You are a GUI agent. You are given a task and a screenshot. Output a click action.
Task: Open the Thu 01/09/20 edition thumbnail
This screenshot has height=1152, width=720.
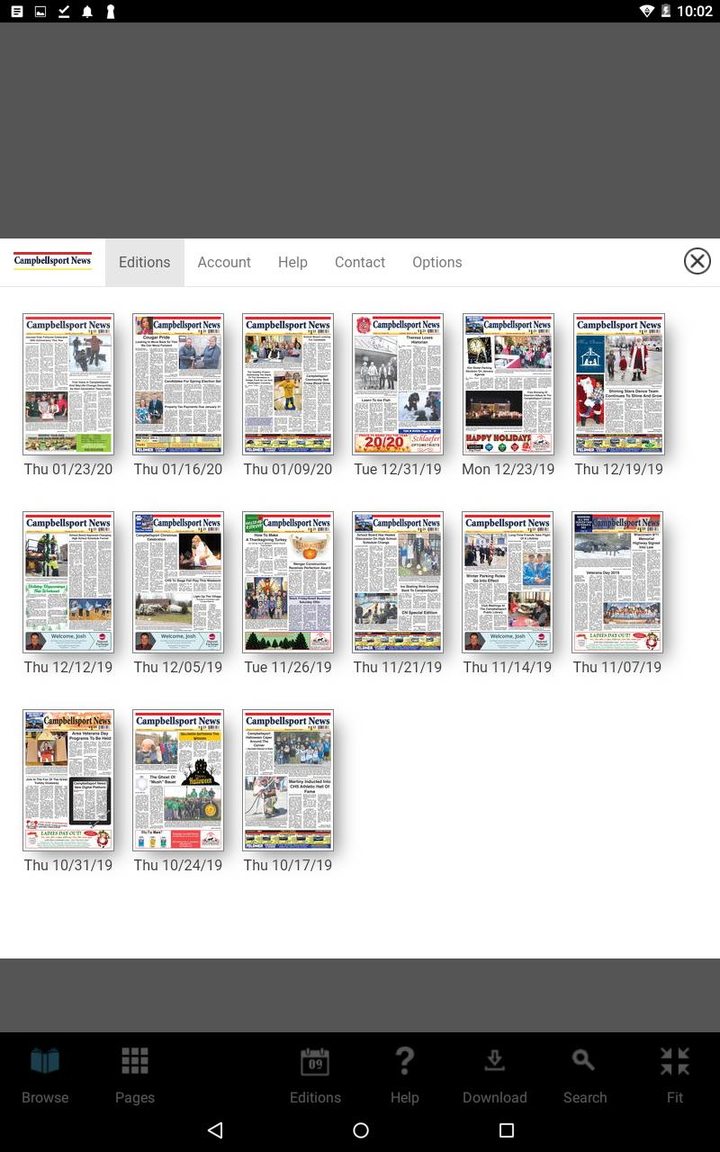coord(288,384)
